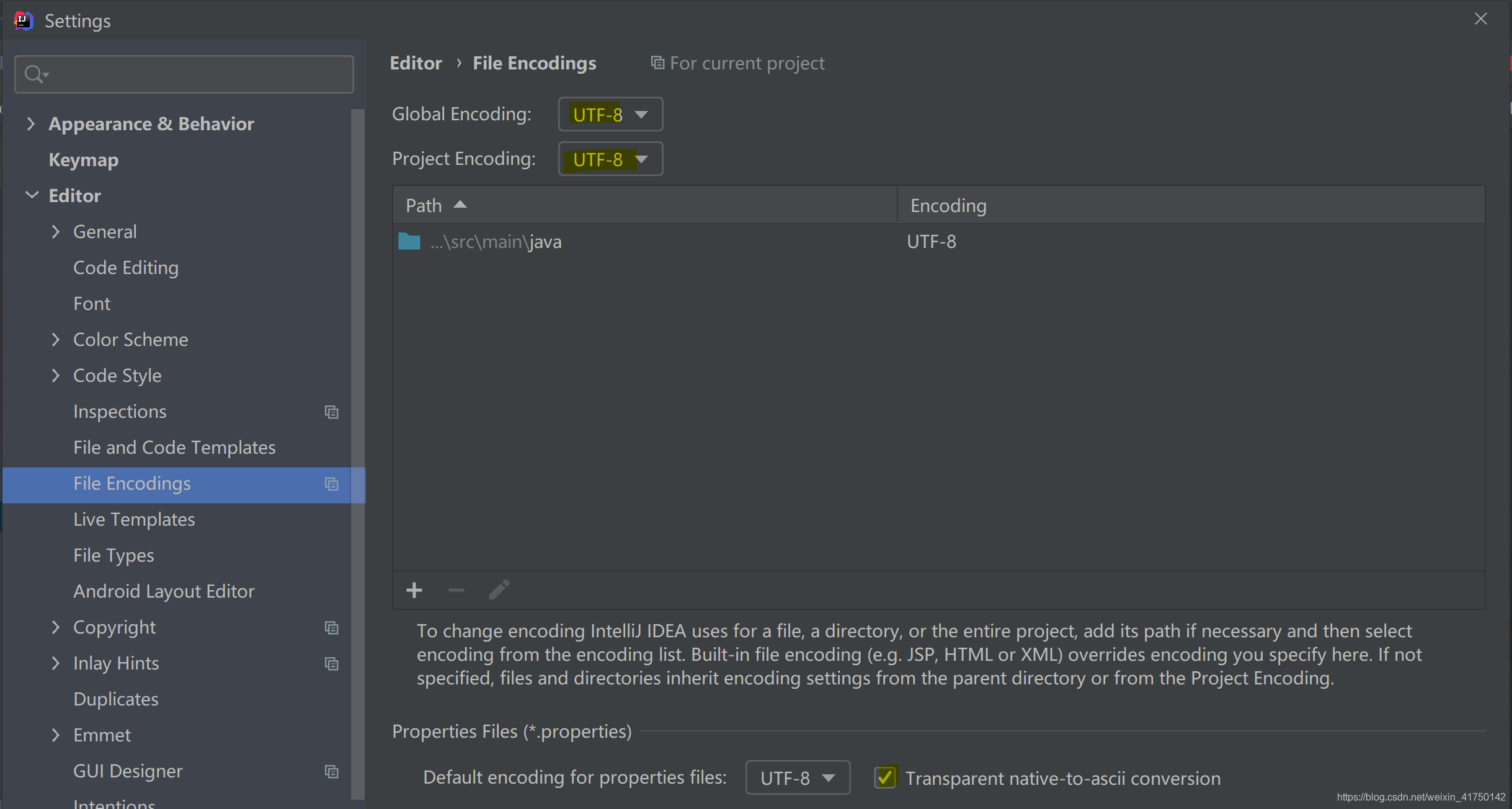Expand the Appearance & Behavior section
The image size is (1512, 809).
31,123
